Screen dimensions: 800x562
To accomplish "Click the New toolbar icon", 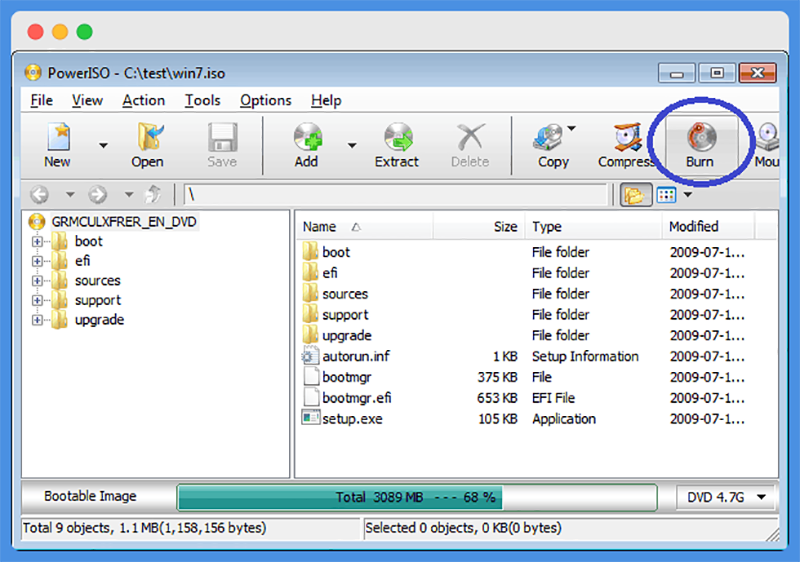I will pyautogui.click(x=58, y=137).
